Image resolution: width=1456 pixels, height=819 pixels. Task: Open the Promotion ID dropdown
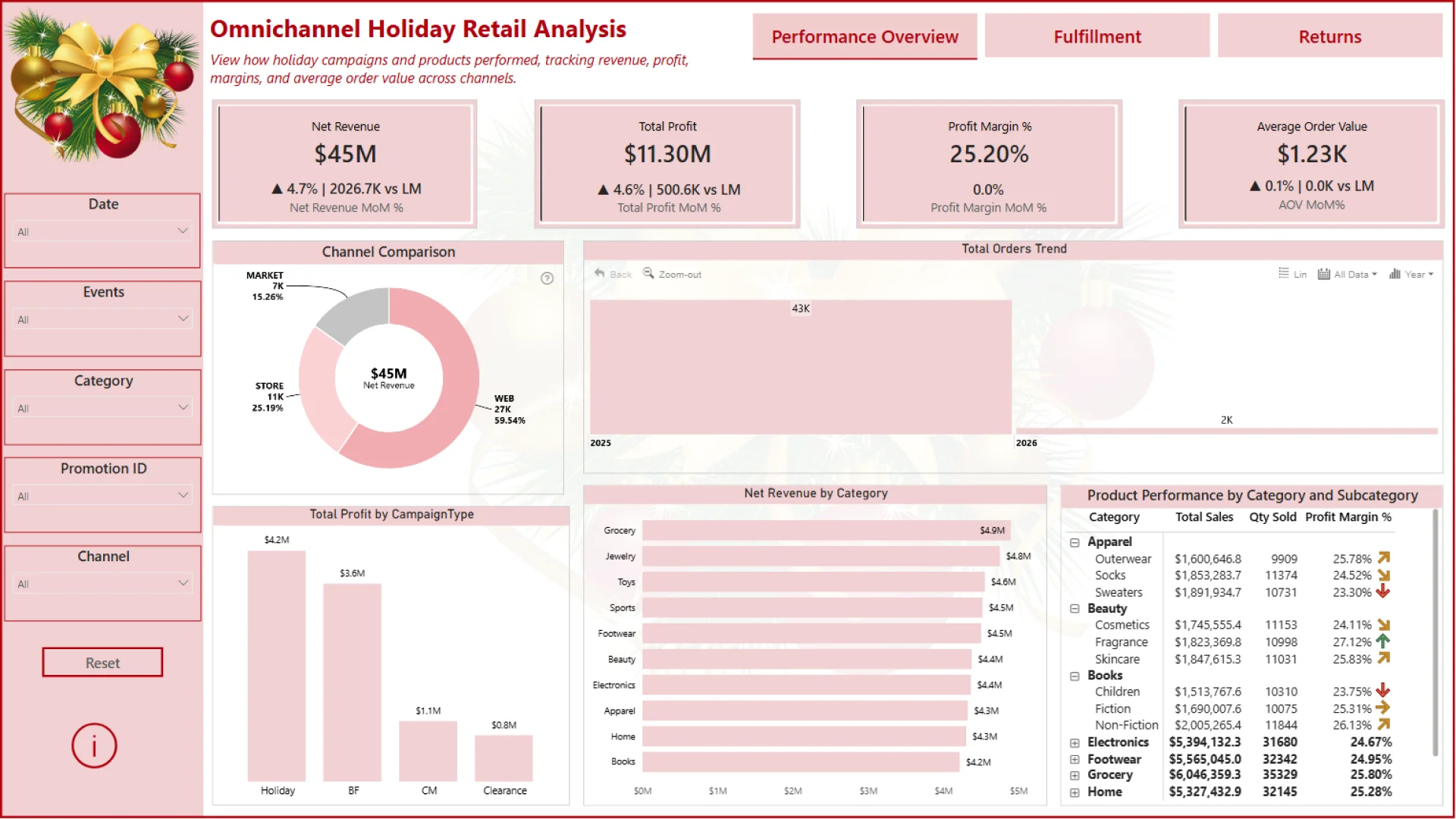[x=183, y=495]
